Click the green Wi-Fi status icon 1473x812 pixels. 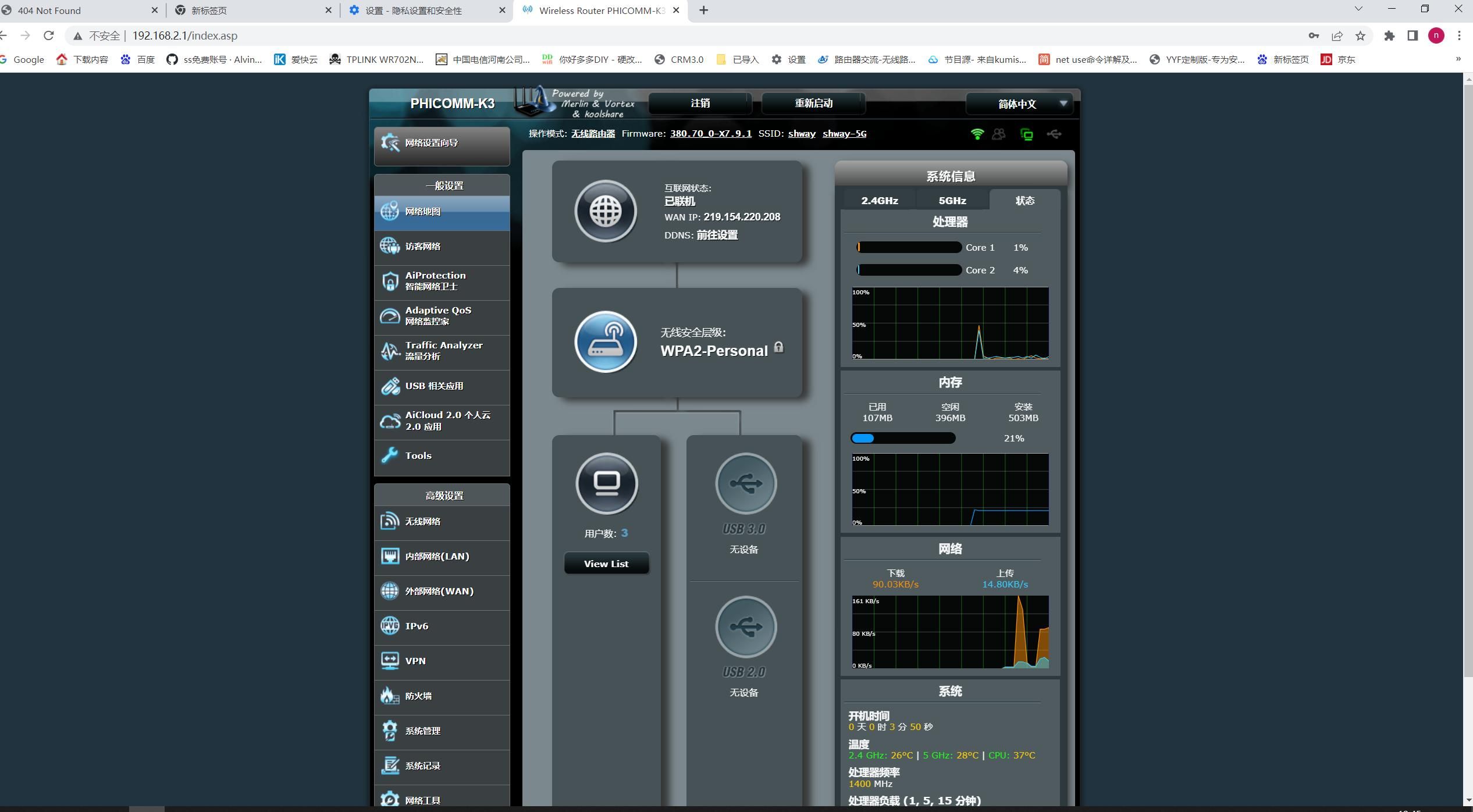tap(977, 134)
